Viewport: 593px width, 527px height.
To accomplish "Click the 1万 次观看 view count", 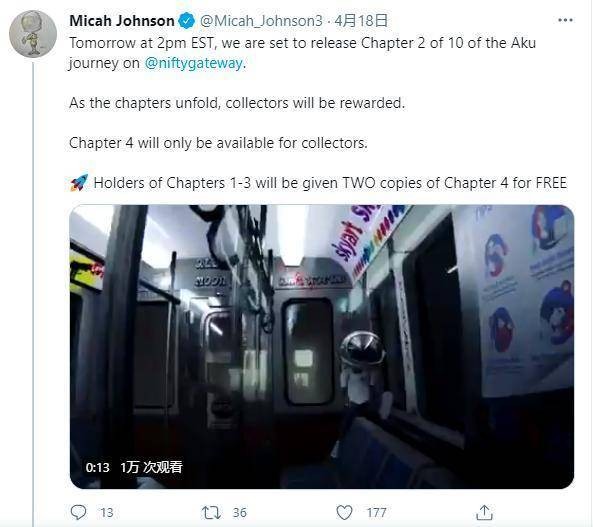I will point(151,467).
